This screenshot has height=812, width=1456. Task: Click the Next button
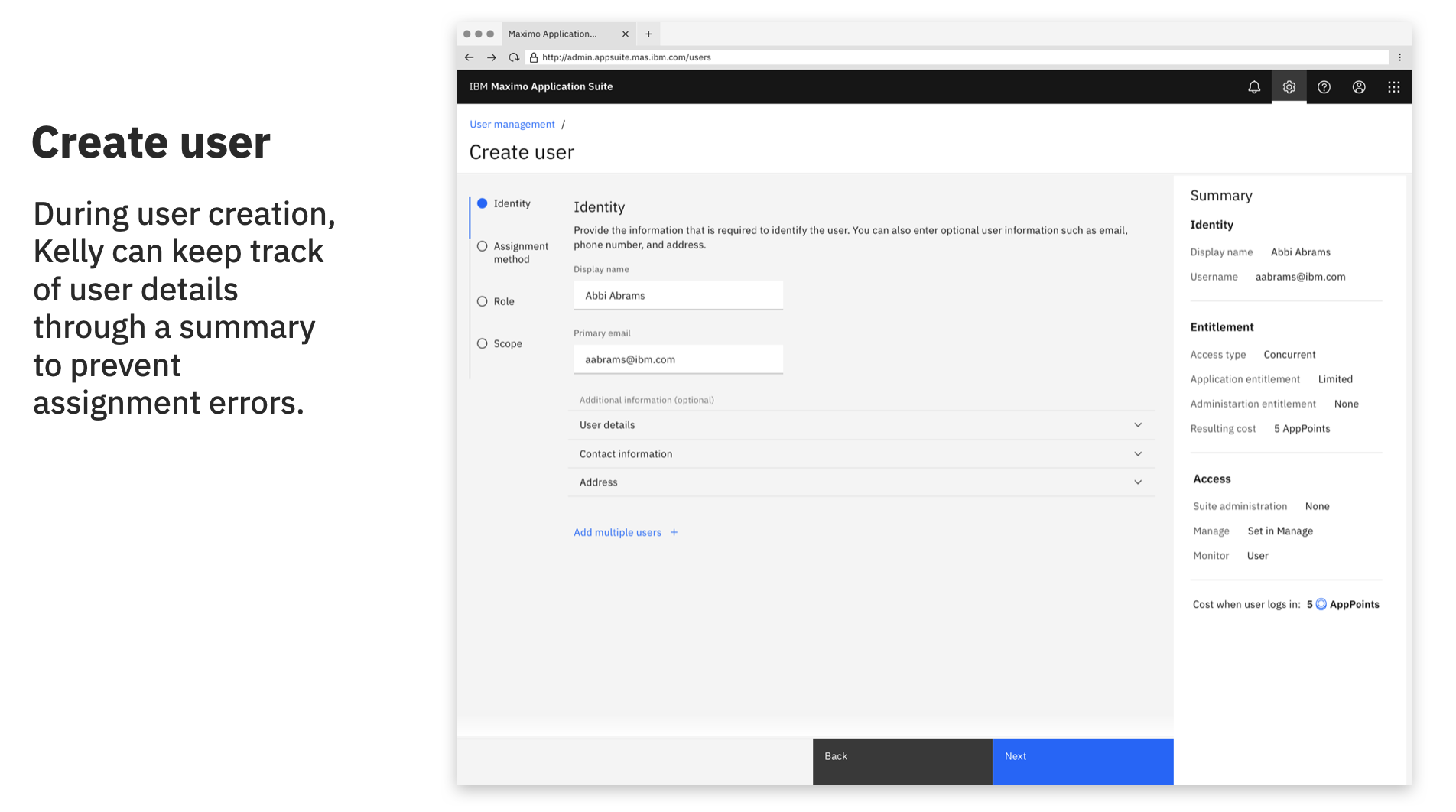[1083, 762]
